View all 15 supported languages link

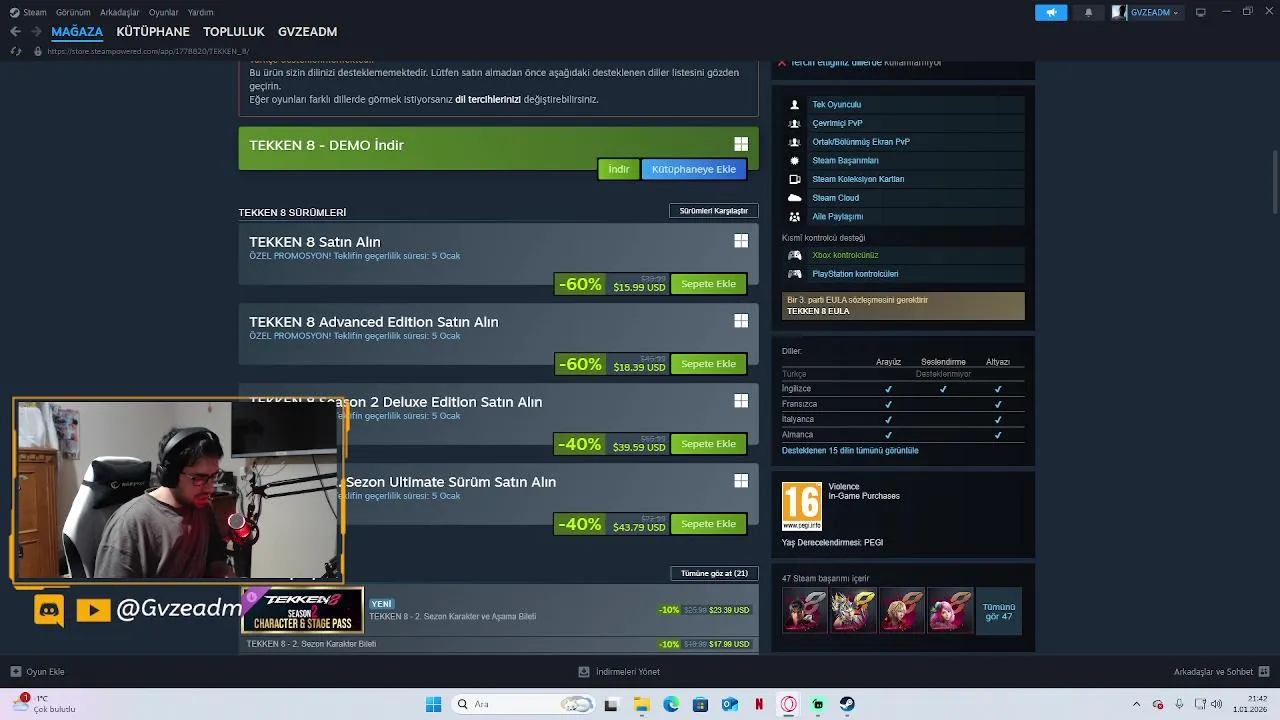[850, 450]
